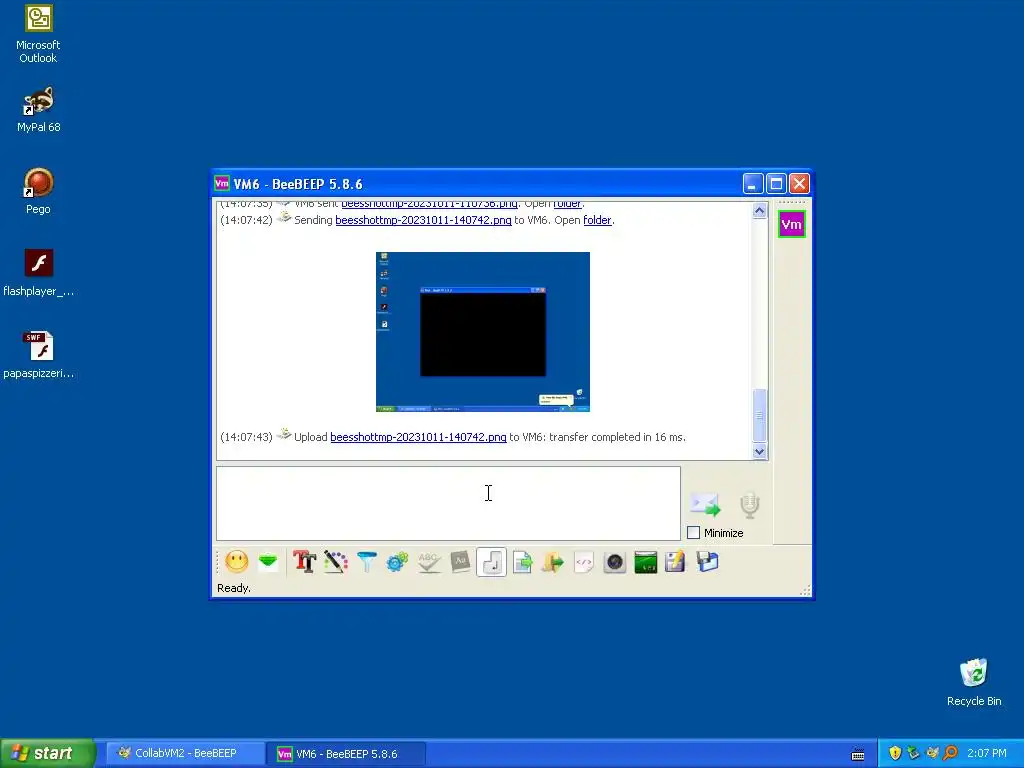Click the chat scrollbar up arrow

[x=759, y=210]
